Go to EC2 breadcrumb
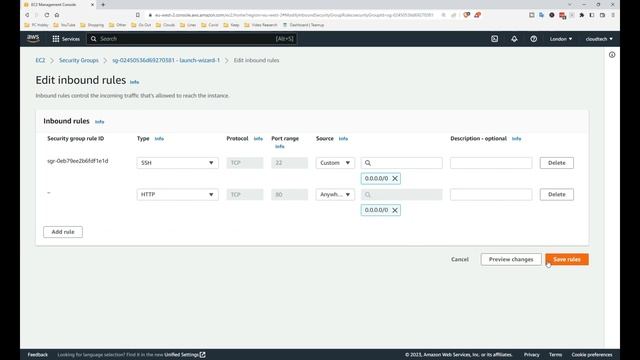 [40, 60]
